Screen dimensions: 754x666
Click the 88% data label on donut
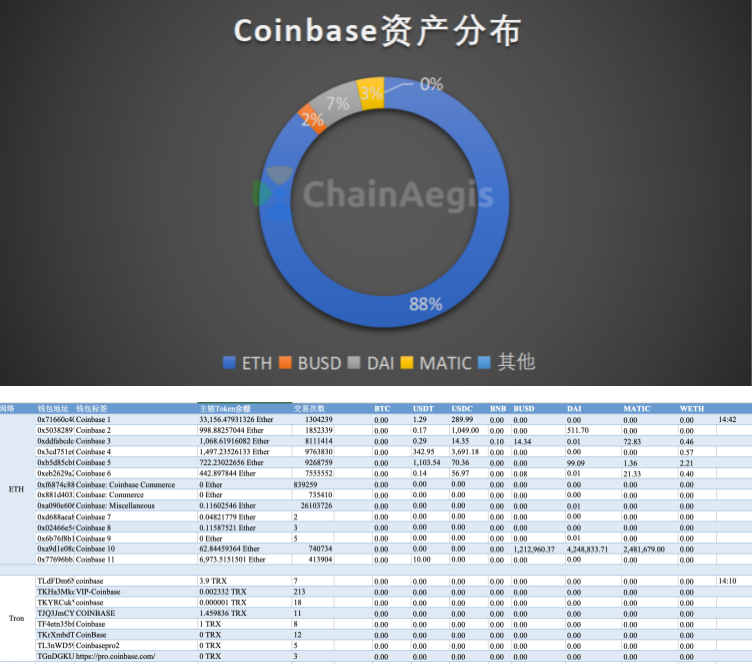coord(426,304)
